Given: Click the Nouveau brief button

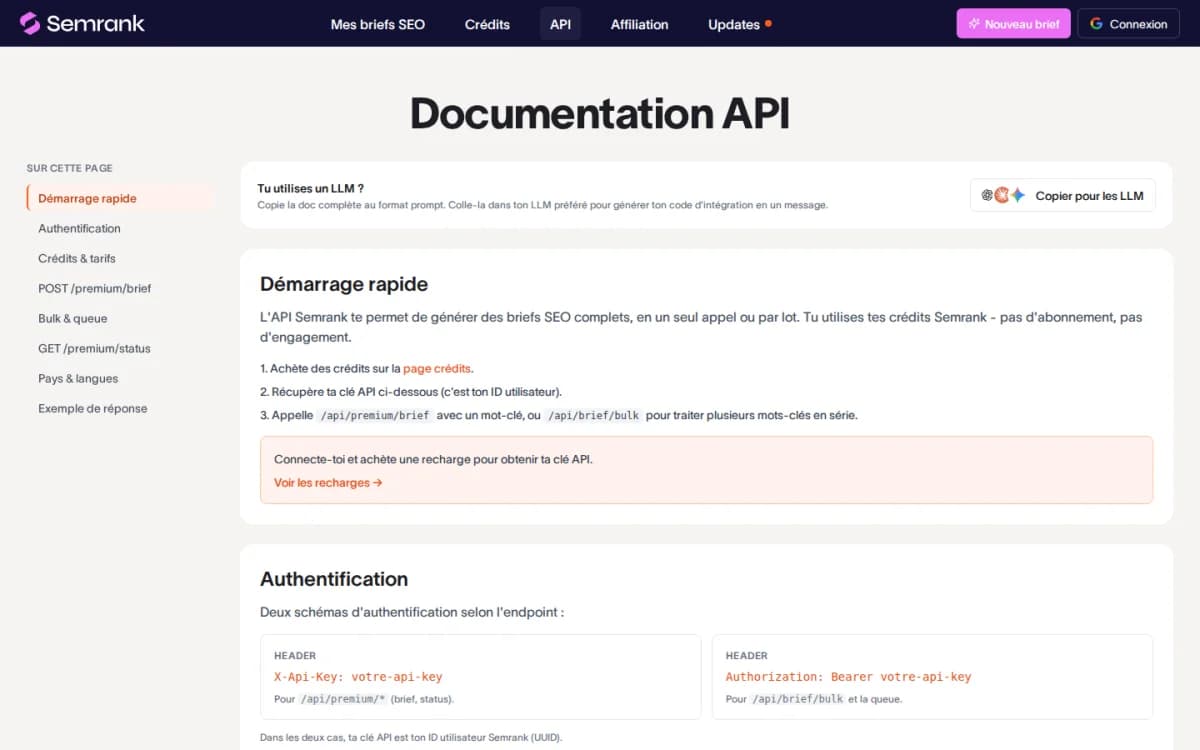Looking at the screenshot, I should 1013,24.
